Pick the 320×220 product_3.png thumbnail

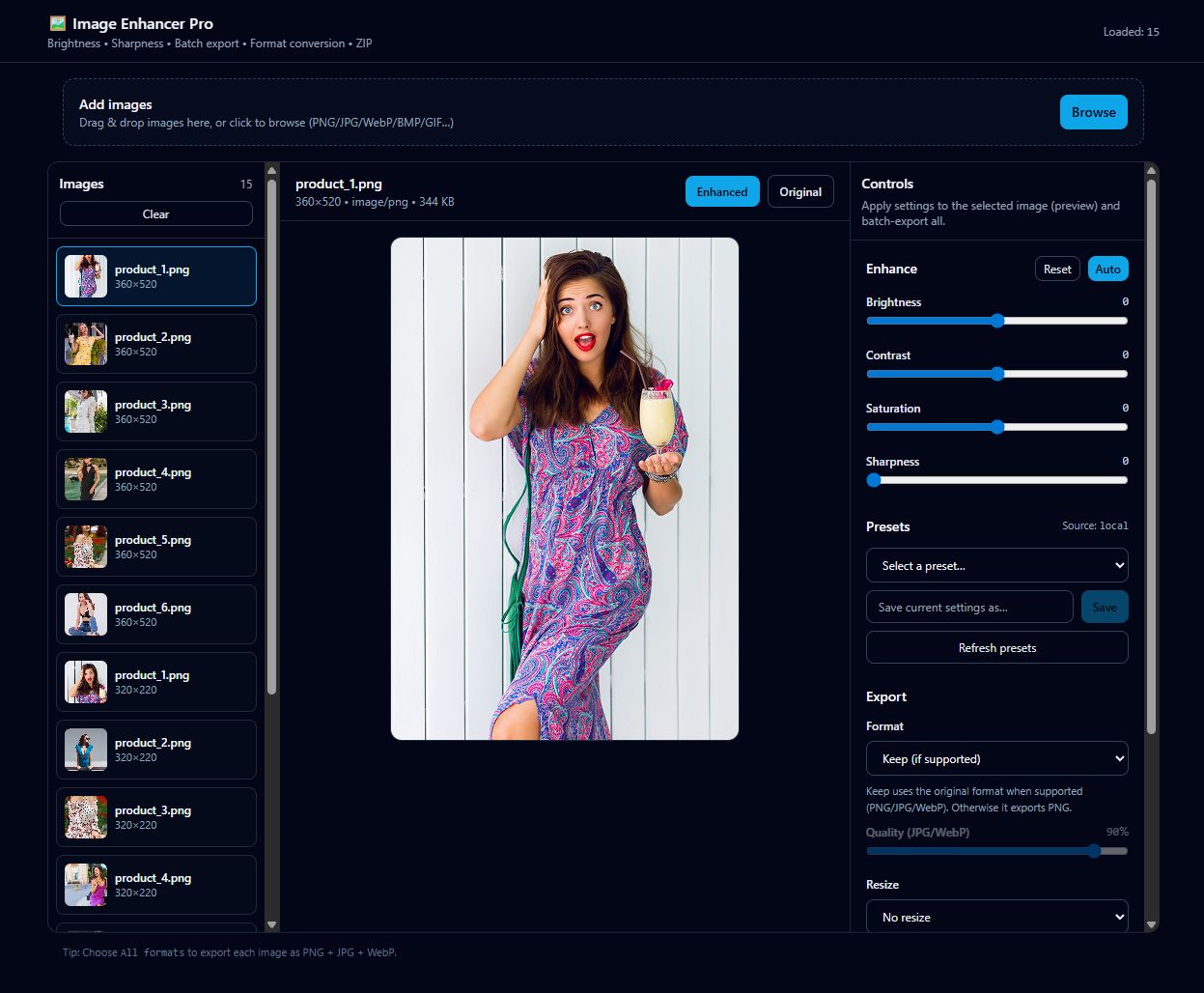click(156, 817)
